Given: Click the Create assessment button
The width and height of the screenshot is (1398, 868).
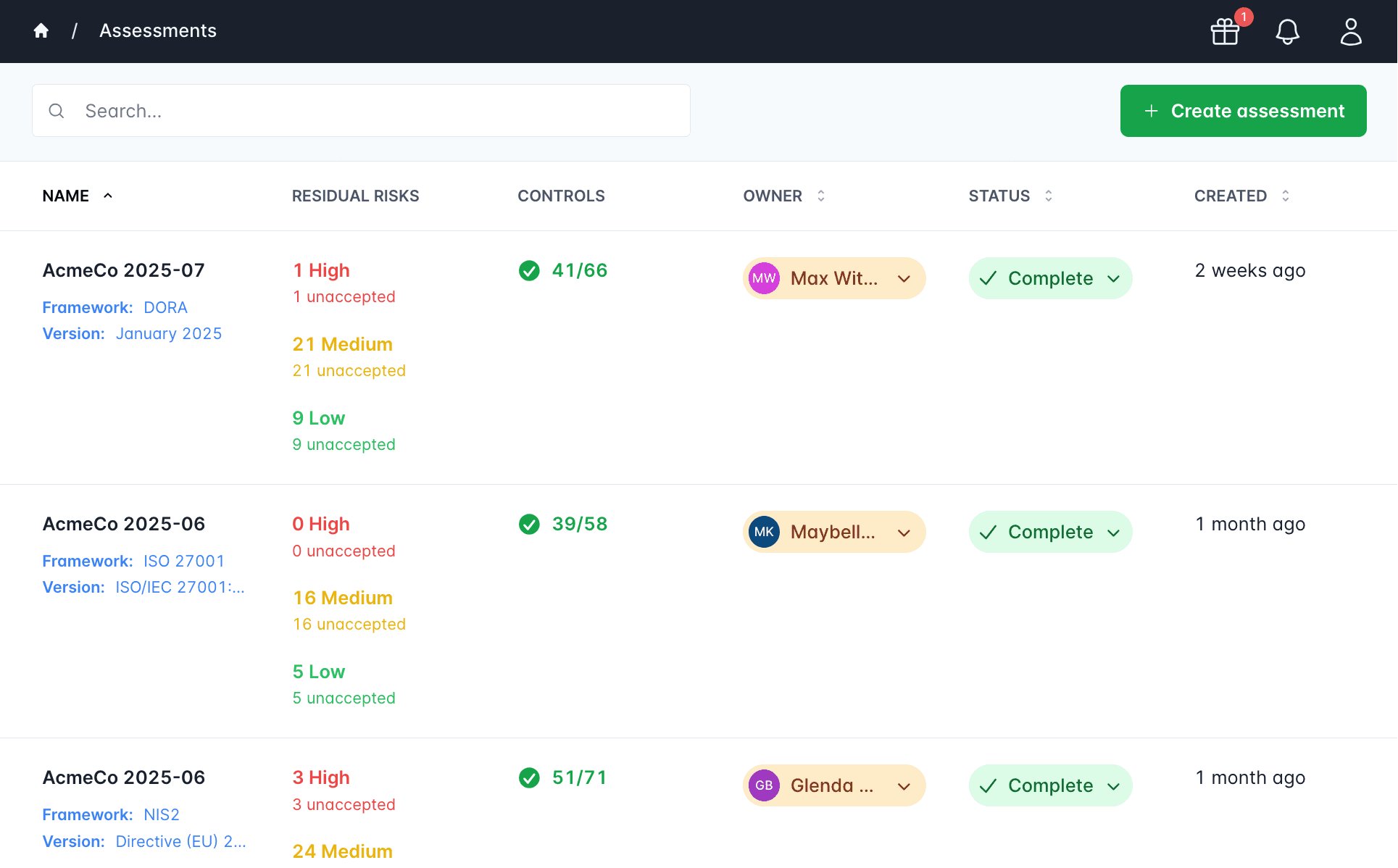Looking at the screenshot, I should [1243, 111].
